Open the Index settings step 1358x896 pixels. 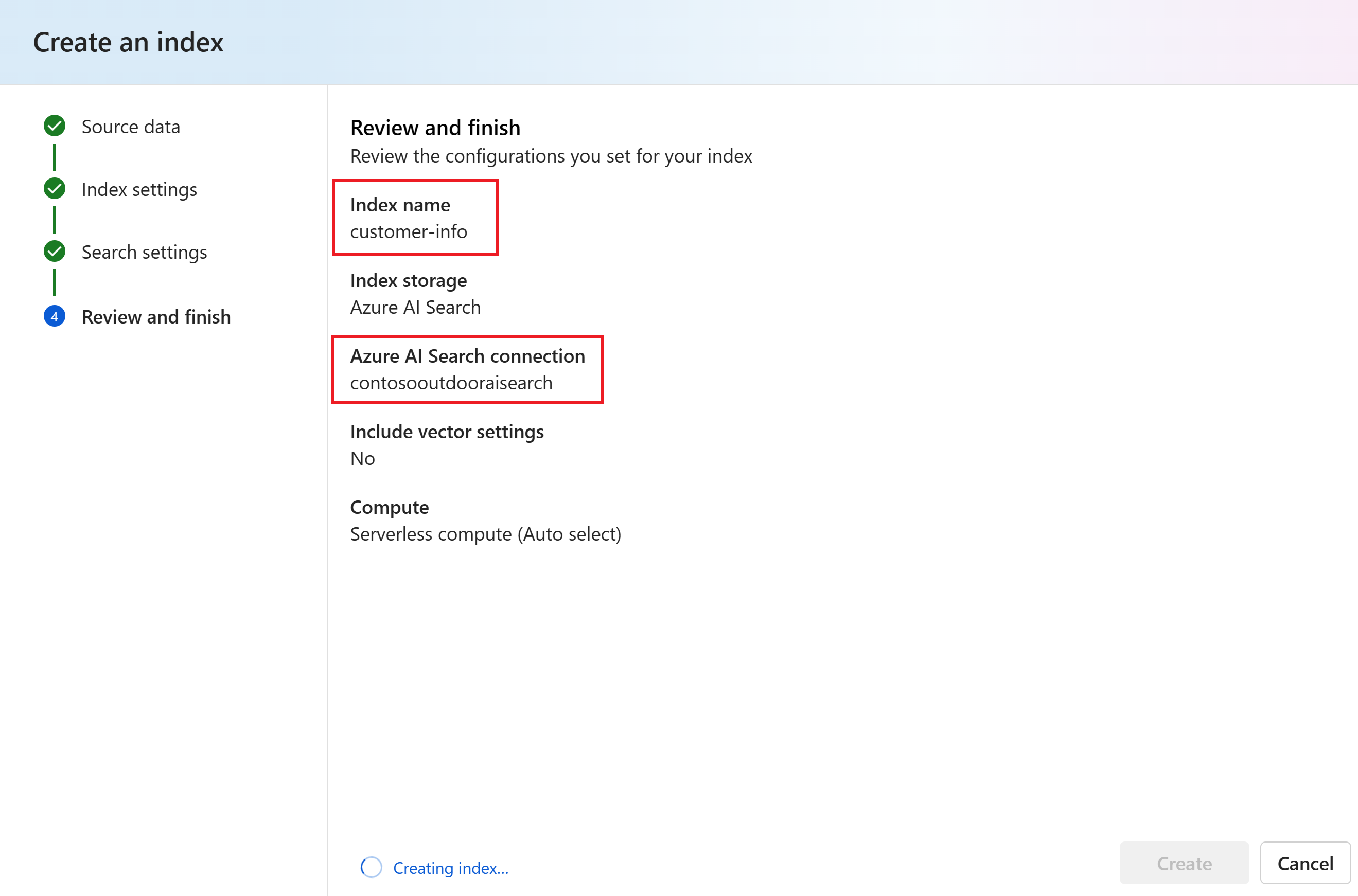tap(139, 189)
